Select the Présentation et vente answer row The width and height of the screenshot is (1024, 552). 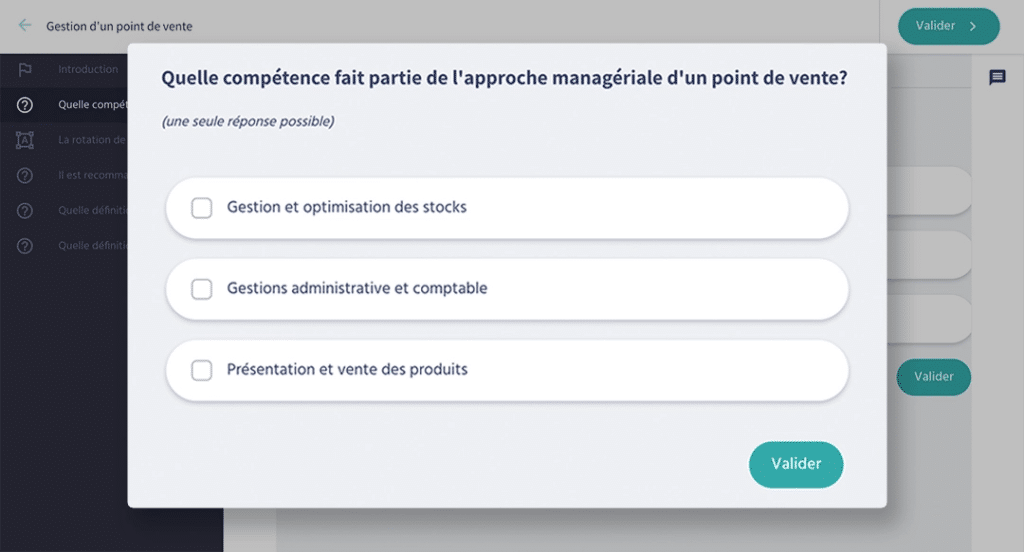507,370
